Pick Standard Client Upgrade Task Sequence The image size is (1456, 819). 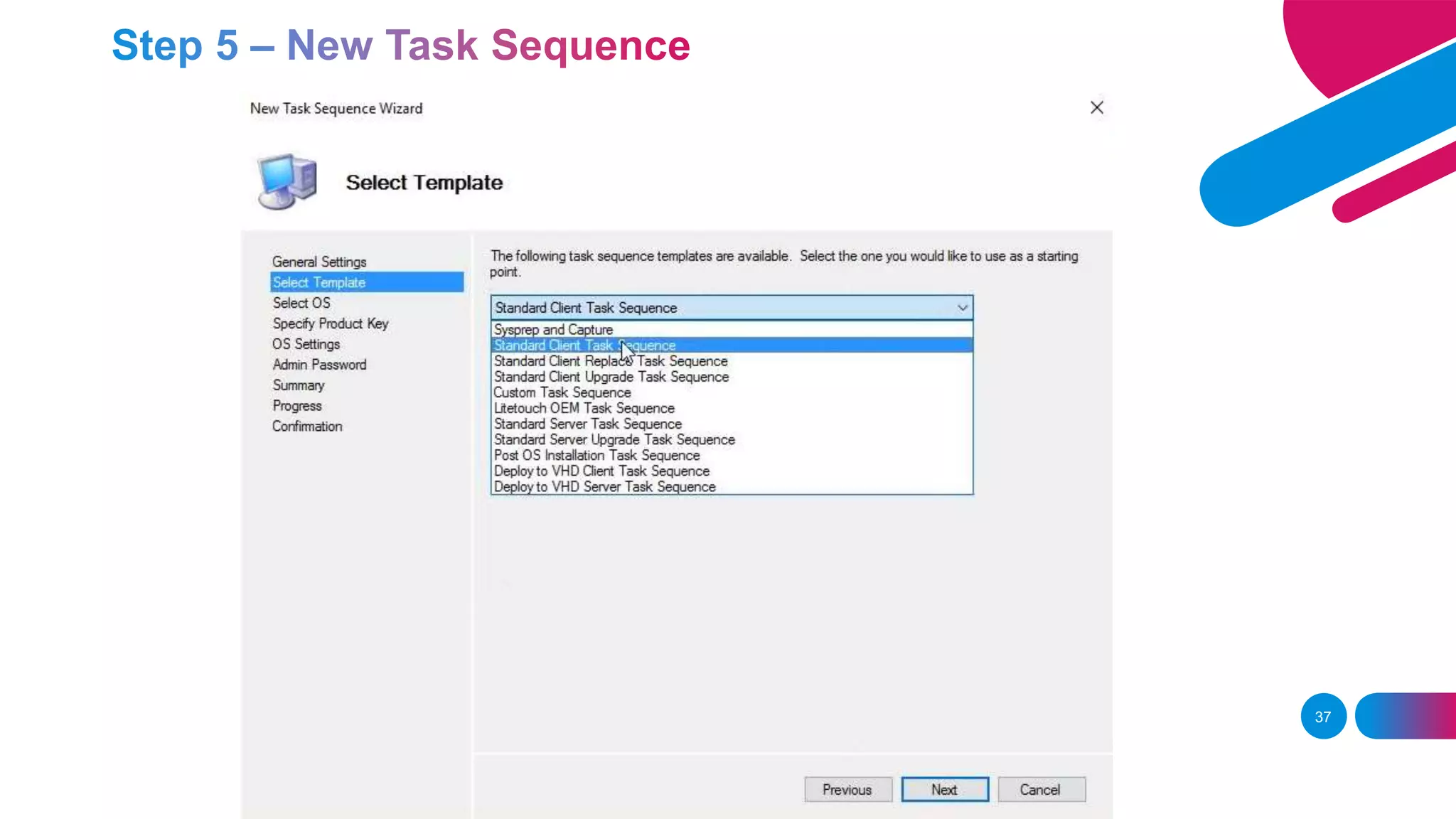click(611, 377)
